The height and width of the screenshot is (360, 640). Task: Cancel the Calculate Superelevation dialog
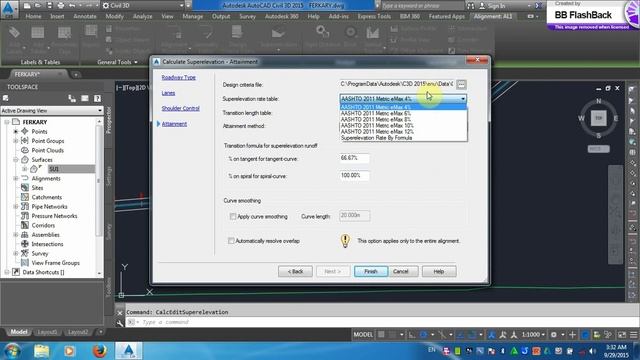point(401,271)
